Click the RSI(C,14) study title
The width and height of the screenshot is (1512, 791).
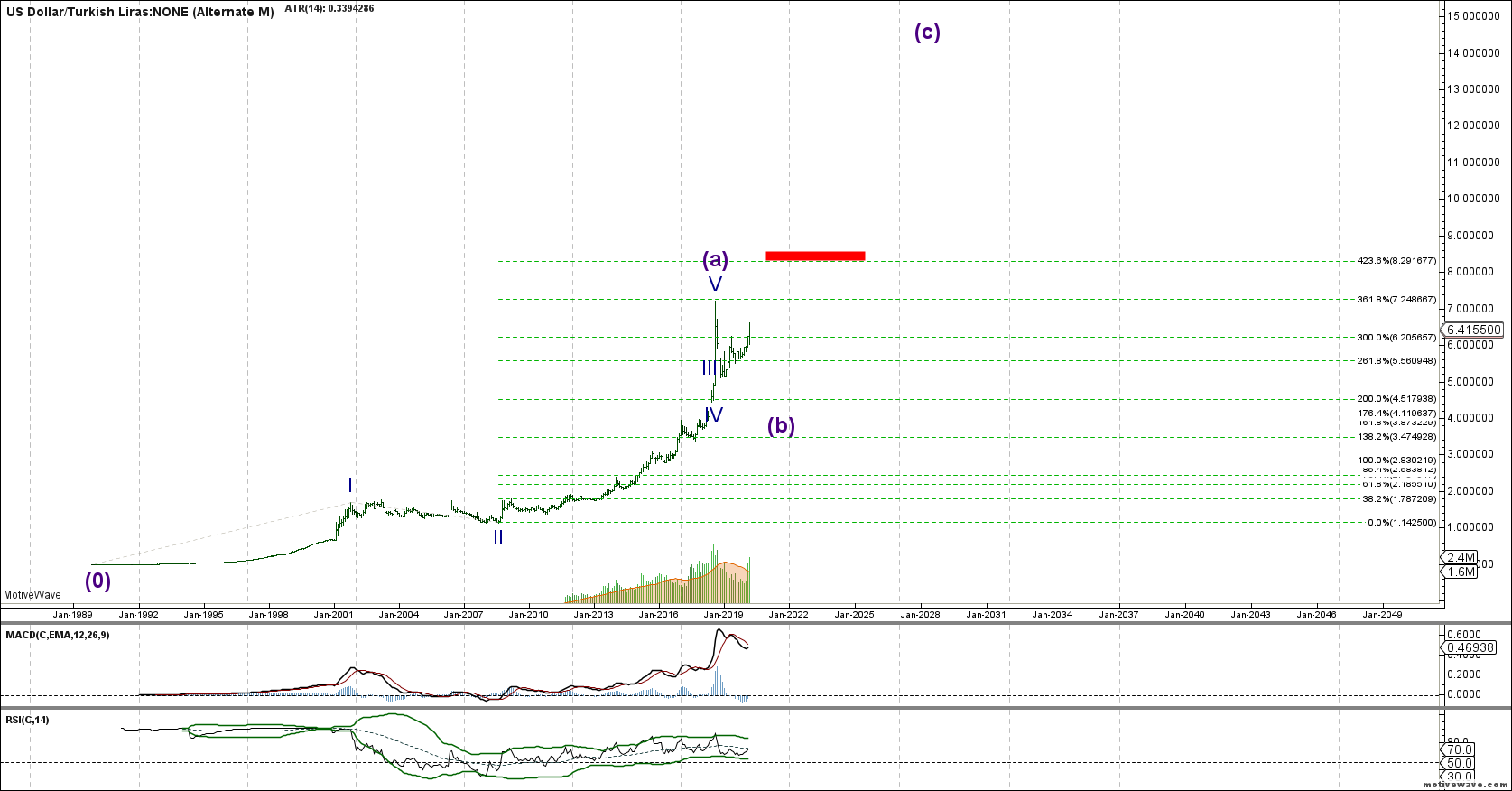click(x=28, y=720)
